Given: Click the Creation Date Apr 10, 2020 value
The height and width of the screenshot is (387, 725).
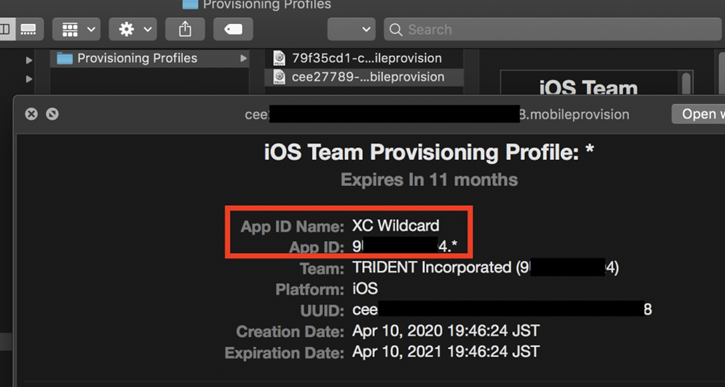Looking at the screenshot, I should pos(446,331).
